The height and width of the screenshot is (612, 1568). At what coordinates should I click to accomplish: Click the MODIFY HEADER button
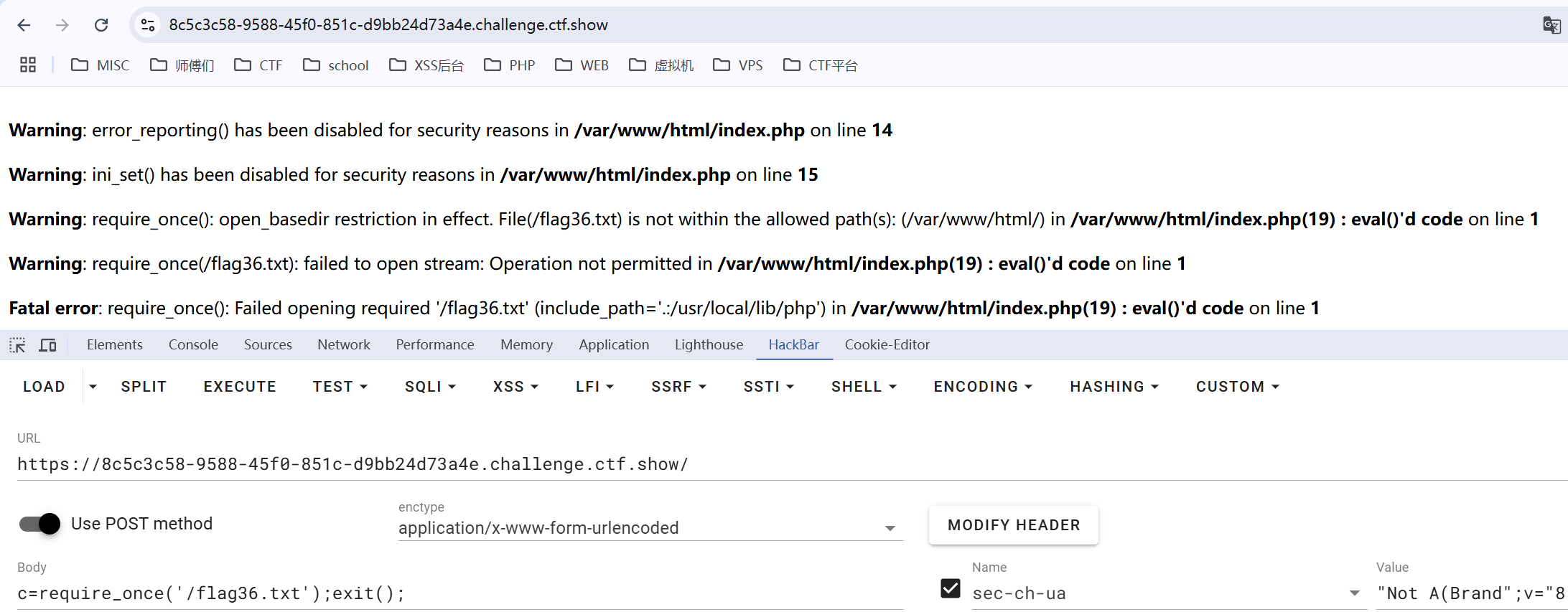(1013, 525)
